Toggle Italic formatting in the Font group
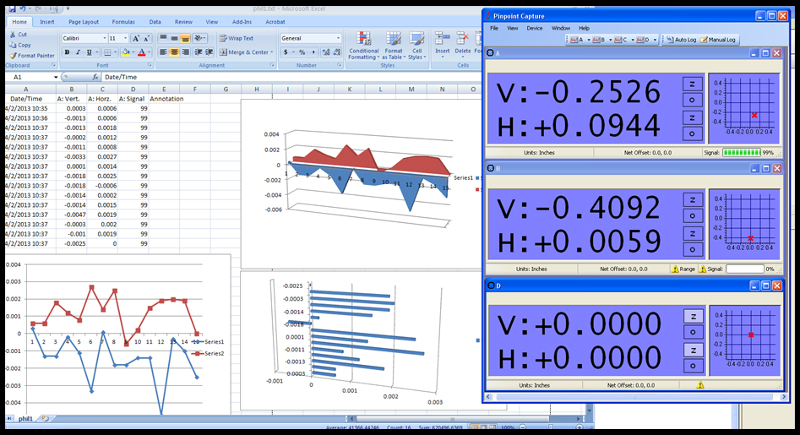This screenshot has width=800, height=435. pyautogui.click(x=78, y=52)
